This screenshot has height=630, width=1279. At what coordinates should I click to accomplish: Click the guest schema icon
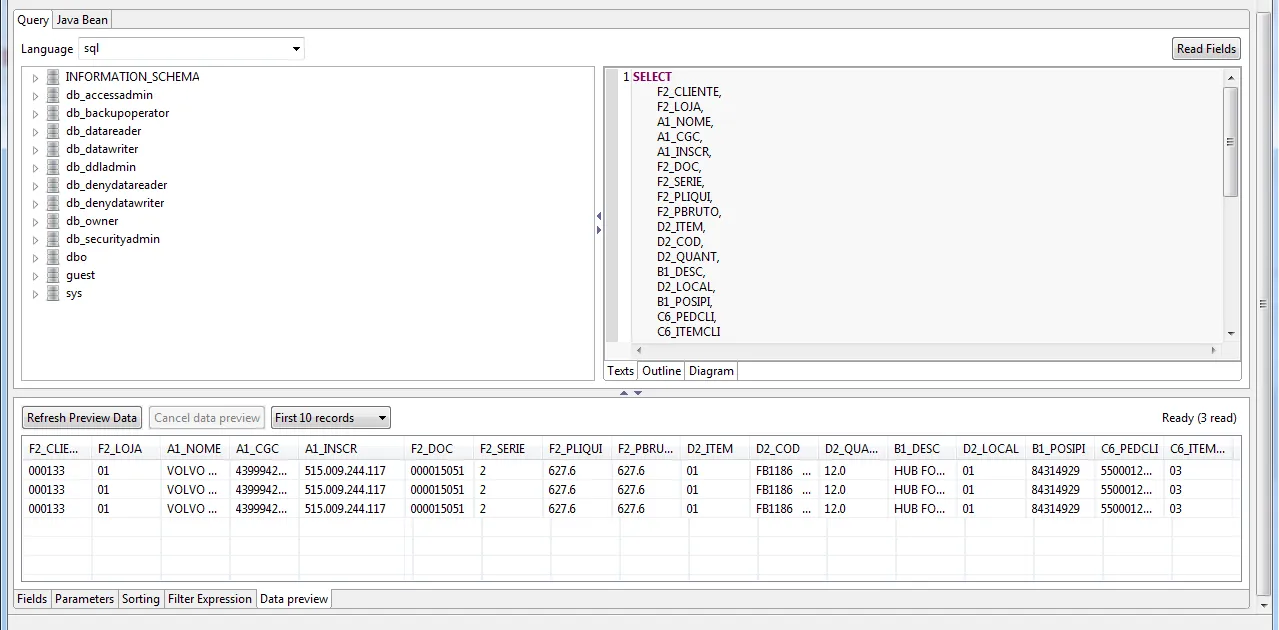tap(53, 275)
